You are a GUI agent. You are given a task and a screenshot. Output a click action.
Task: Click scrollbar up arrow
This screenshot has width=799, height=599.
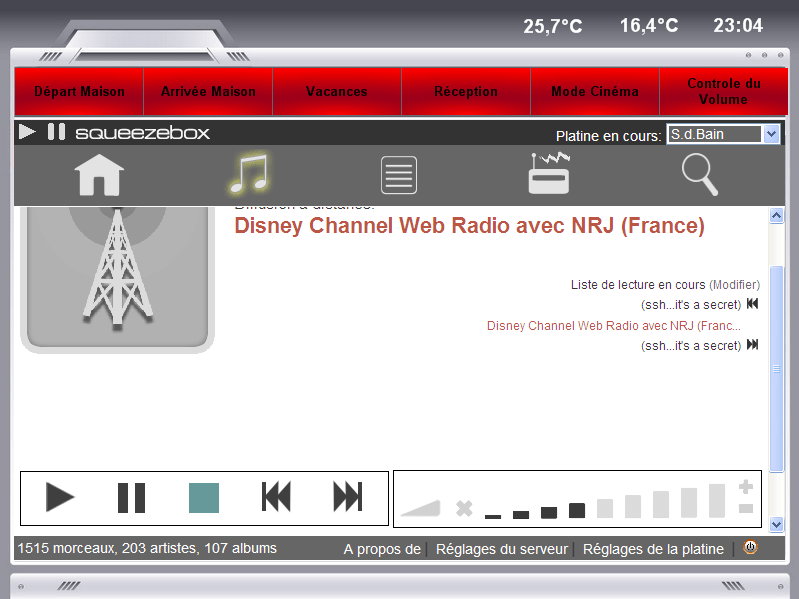pos(776,215)
